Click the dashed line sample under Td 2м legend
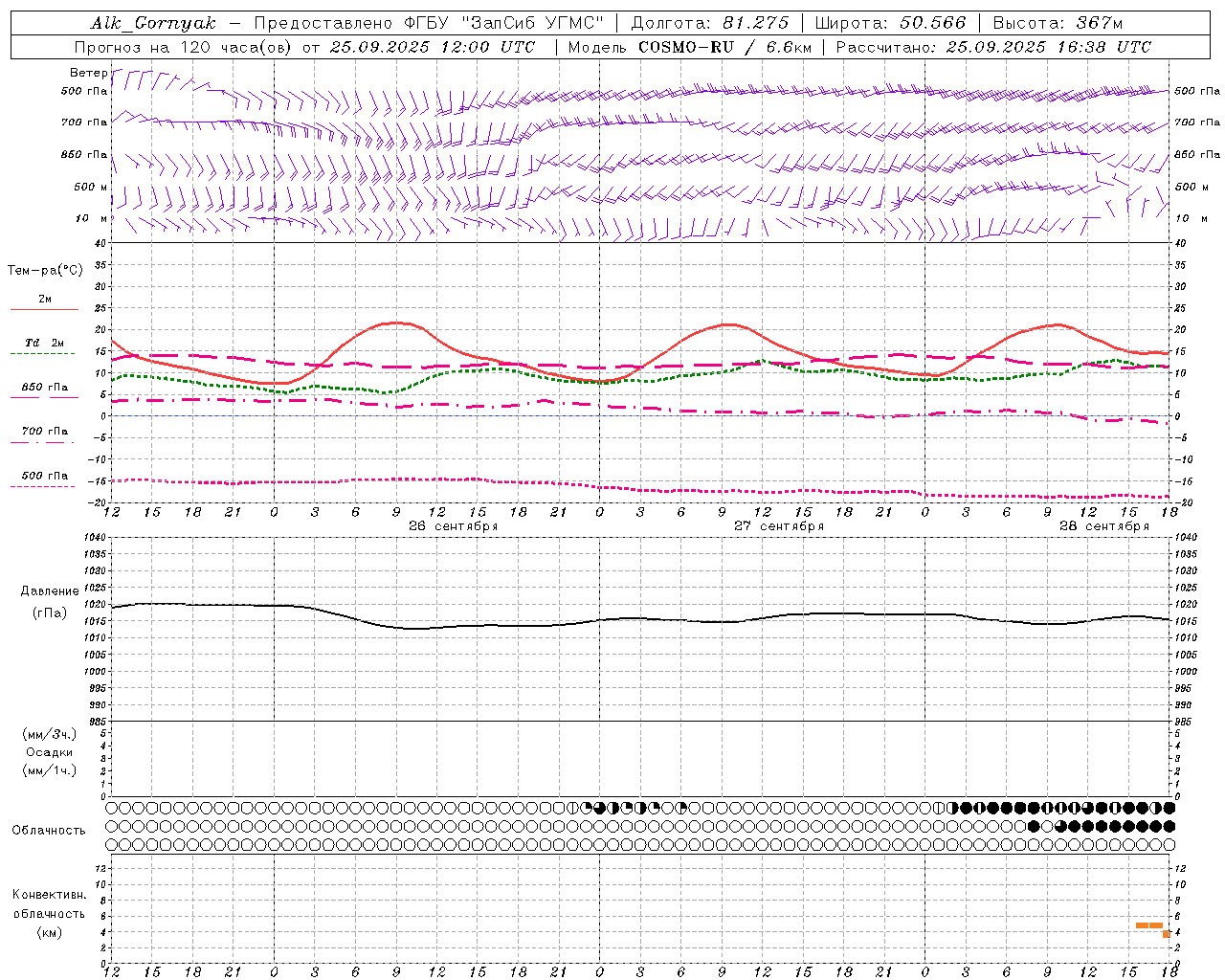Screen dimensions: 1225x980 click(42, 354)
